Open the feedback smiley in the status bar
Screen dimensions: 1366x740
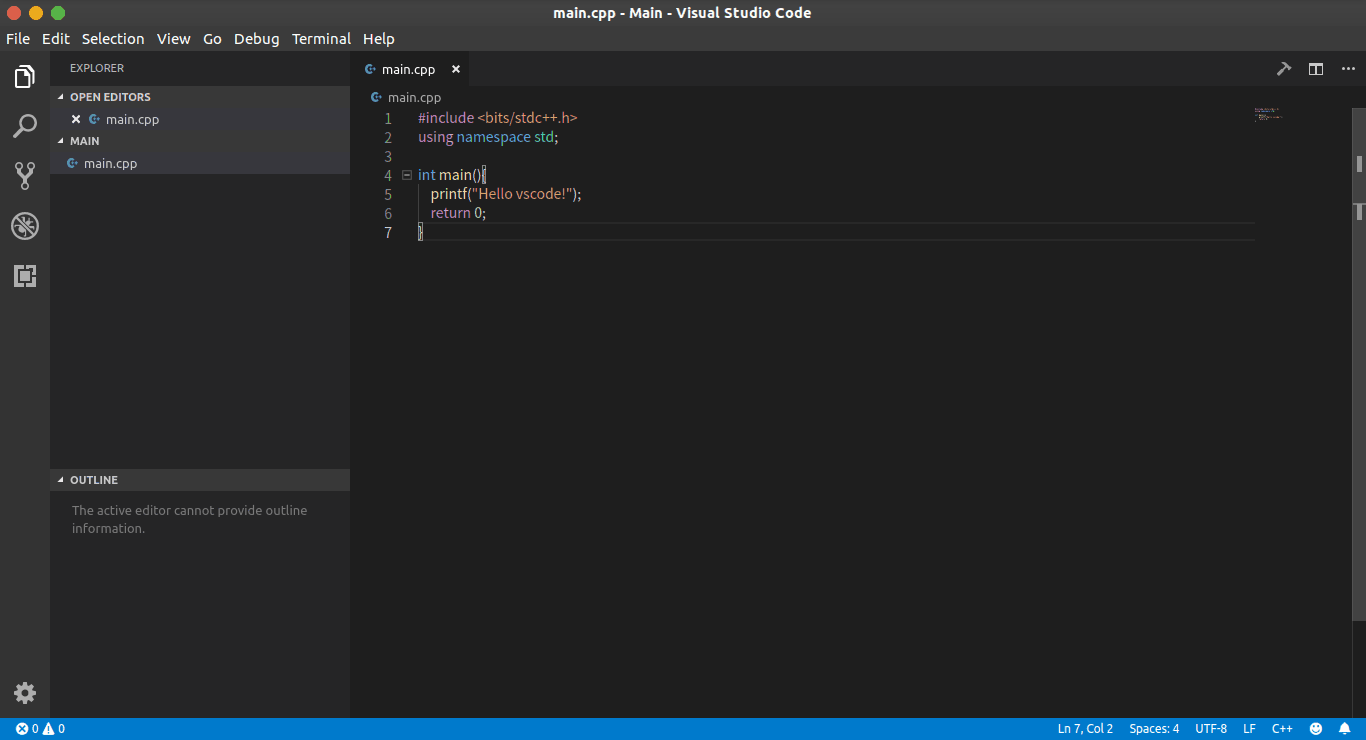click(x=1316, y=728)
